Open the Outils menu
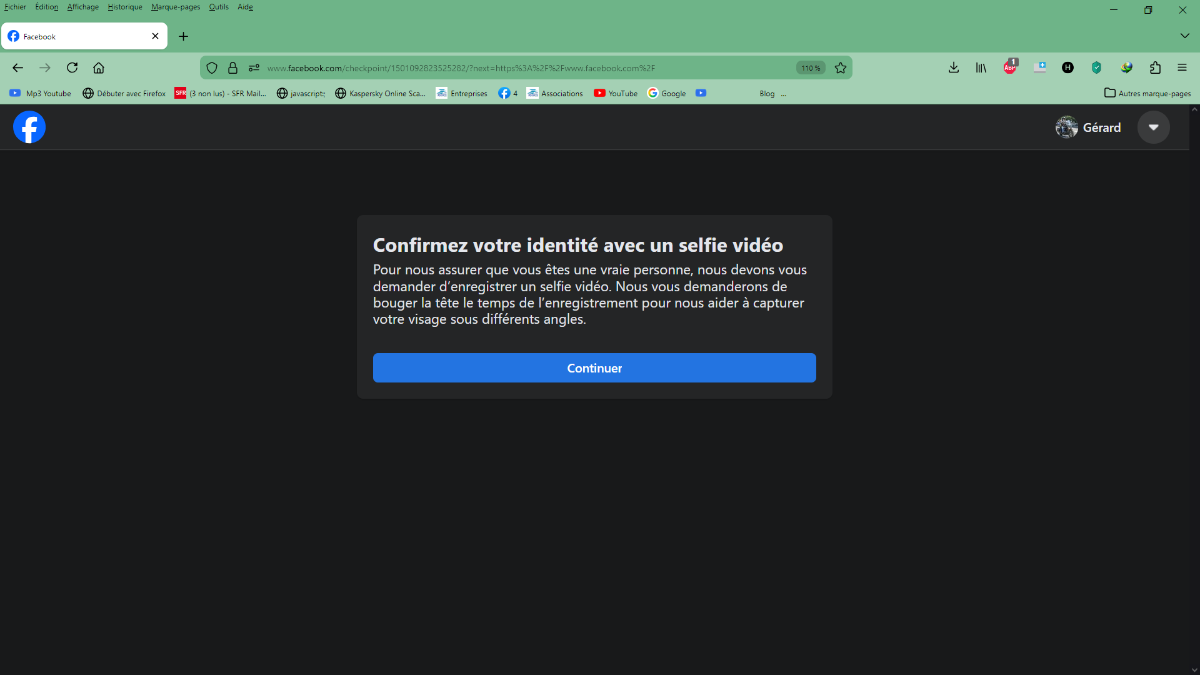The height and width of the screenshot is (675, 1200). tap(219, 7)
